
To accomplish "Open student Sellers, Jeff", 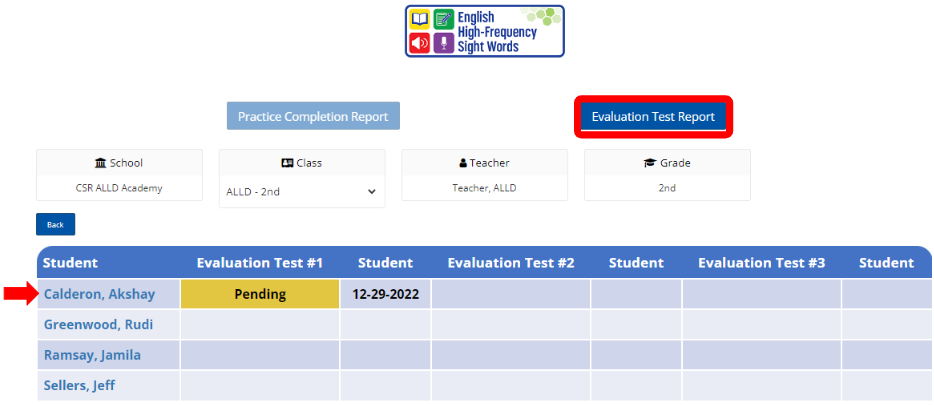I will click(80, 385).
